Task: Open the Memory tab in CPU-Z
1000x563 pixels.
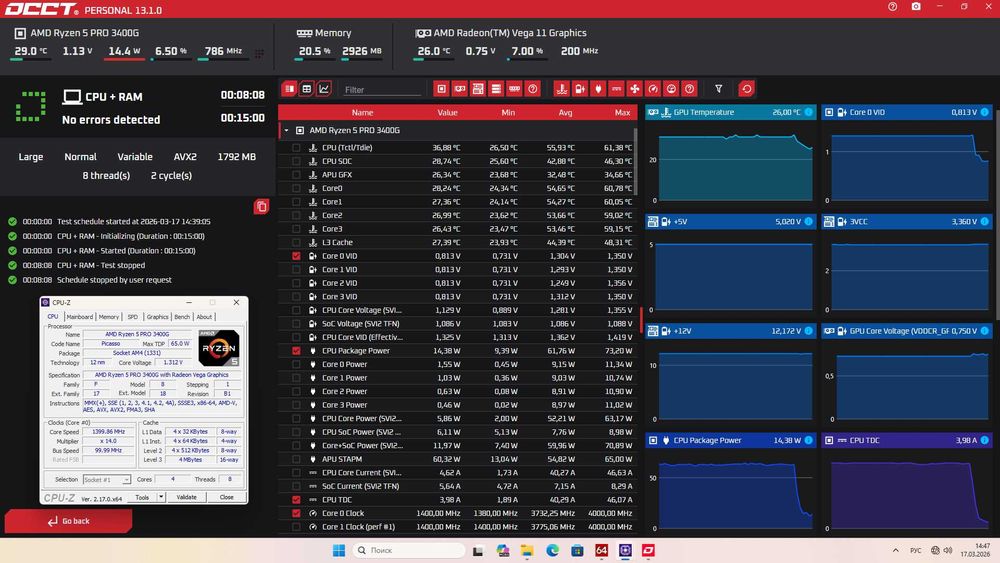Action: (x=108, y=317)
